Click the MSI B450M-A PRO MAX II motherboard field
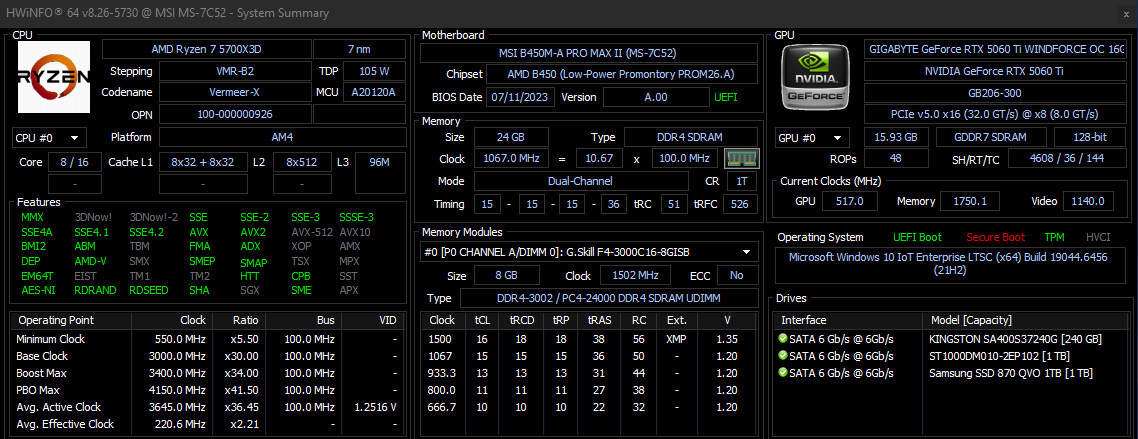This screenshot has width=1138, height=439. click(x=589, y=53)
